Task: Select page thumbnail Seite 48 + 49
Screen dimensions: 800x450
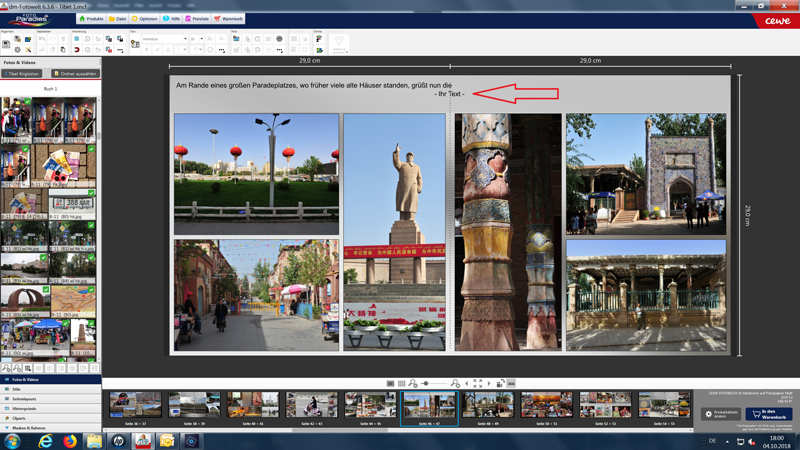Action: (x=488, y=406)
